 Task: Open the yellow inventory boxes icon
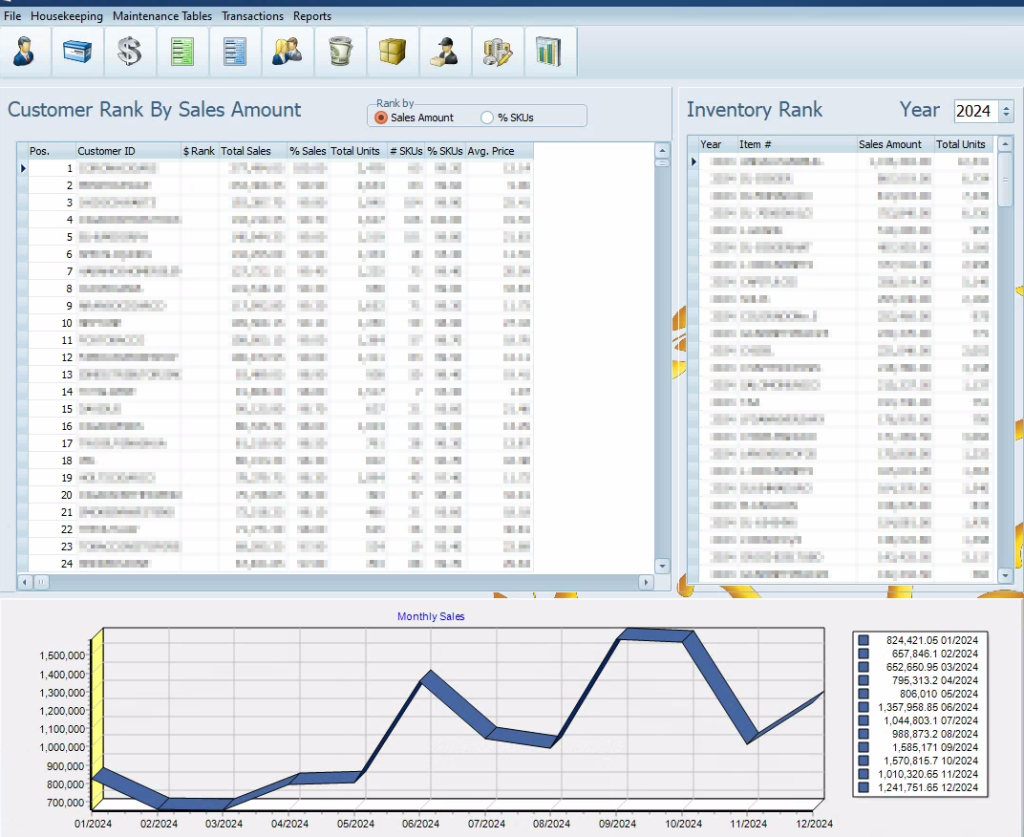(x=391, y=51)
